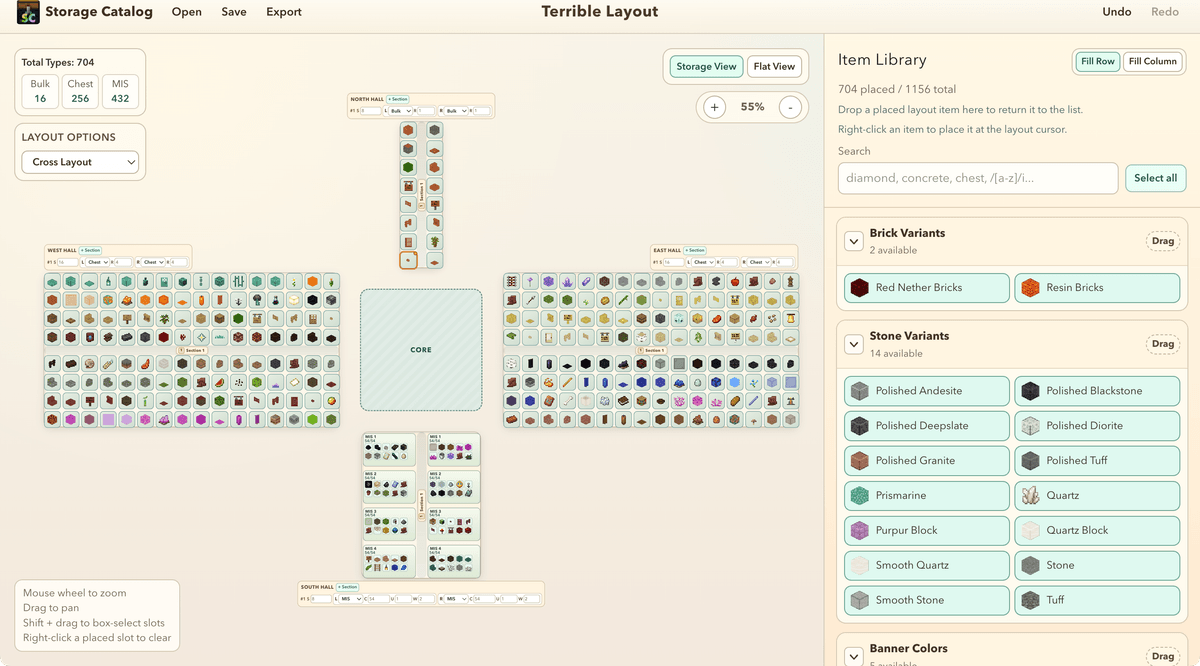The width and height of the screenshot is (1200, 666).
Task: Open East Hall right Chest type dropdown
Action: (759, 262)
